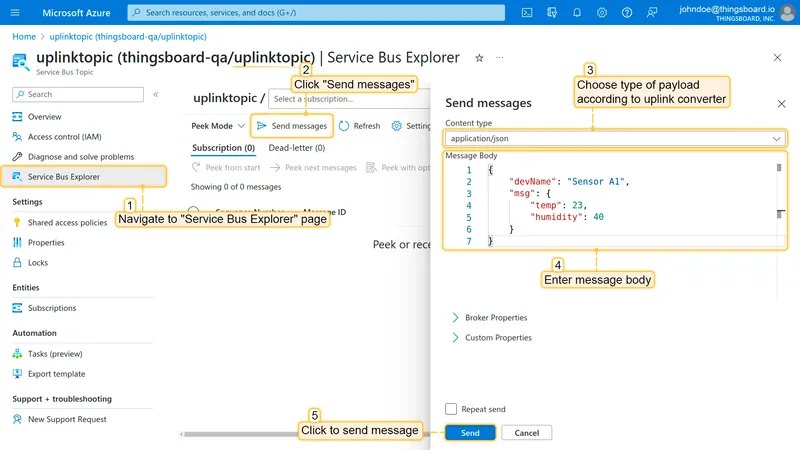The width and height of the screenshot is (800, 450).
Task: Open Cloud Shell from top bar
Action: tap(527, 13)
